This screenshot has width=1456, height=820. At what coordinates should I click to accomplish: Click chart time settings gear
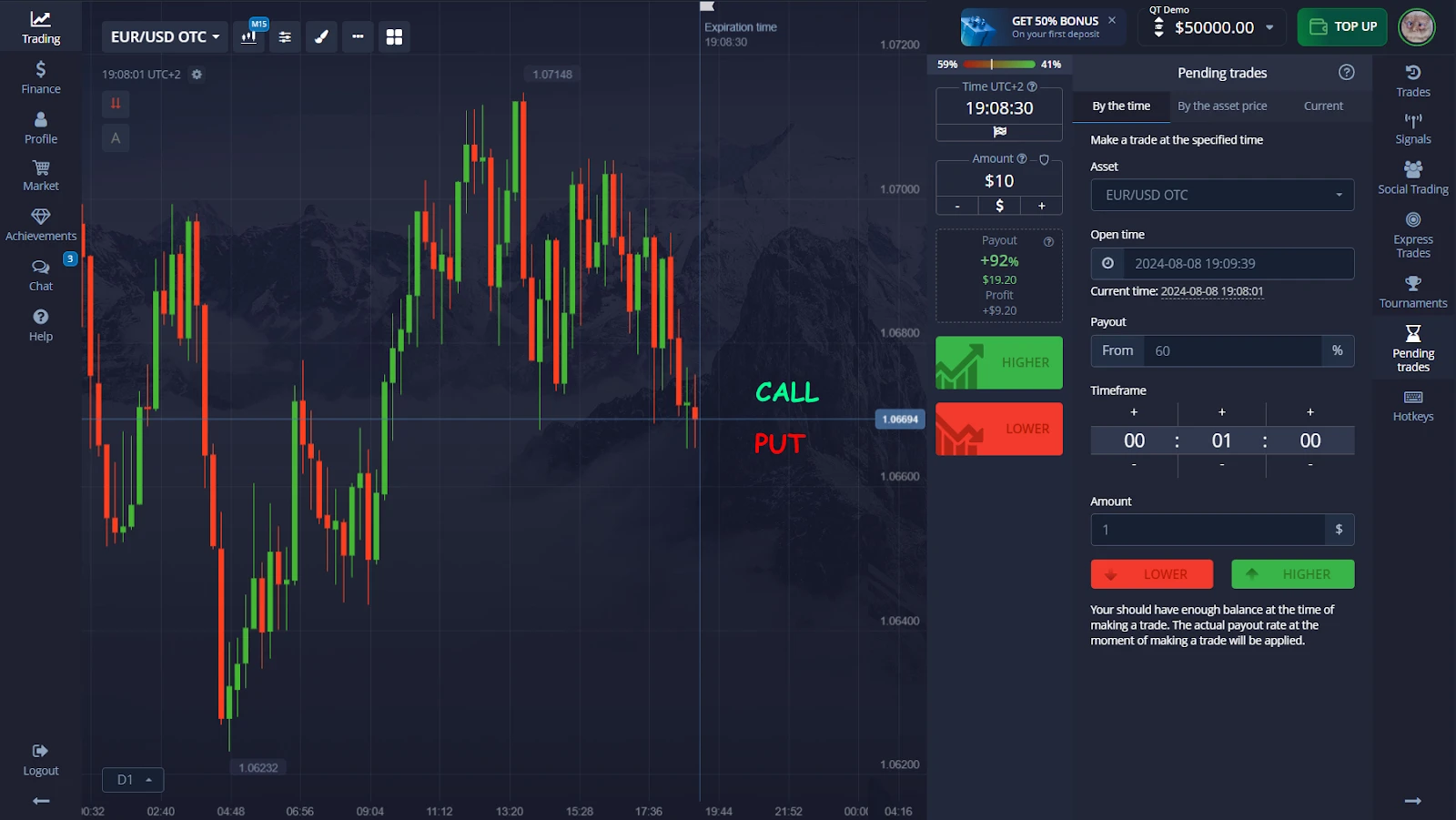pyautogui.click(x=197, y=75)
